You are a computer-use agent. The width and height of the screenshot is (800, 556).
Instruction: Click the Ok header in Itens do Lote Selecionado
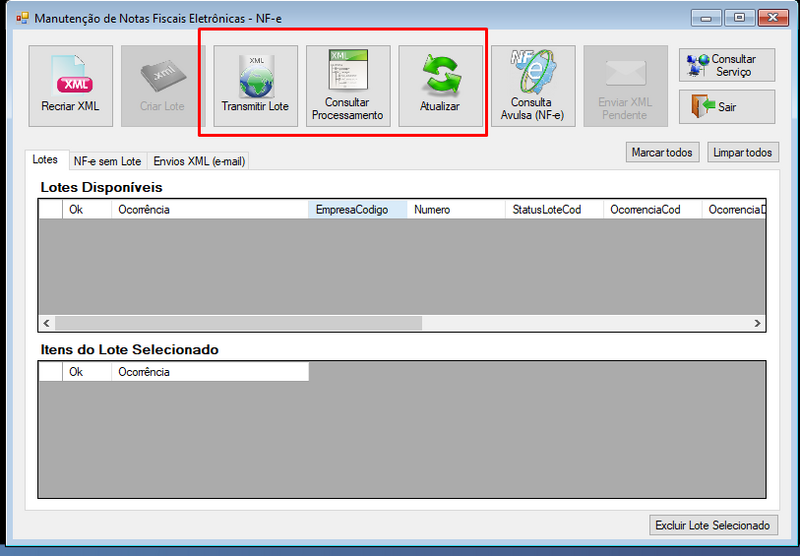tap(87, 372)
